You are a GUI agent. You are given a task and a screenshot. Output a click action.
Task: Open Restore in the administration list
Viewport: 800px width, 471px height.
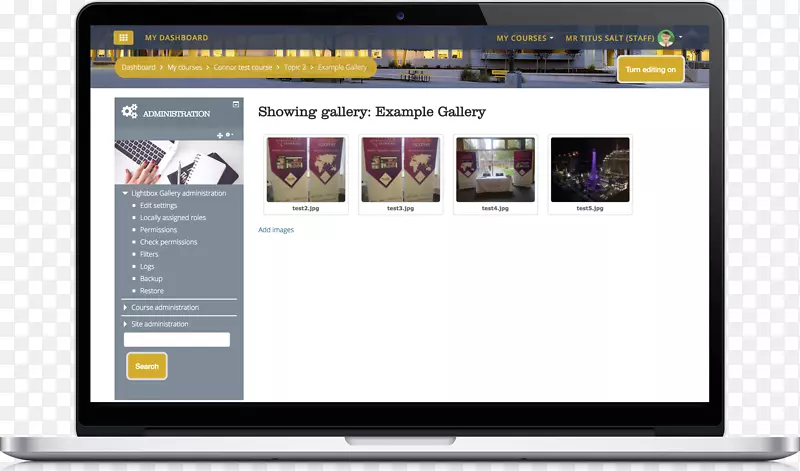(152, 291)
